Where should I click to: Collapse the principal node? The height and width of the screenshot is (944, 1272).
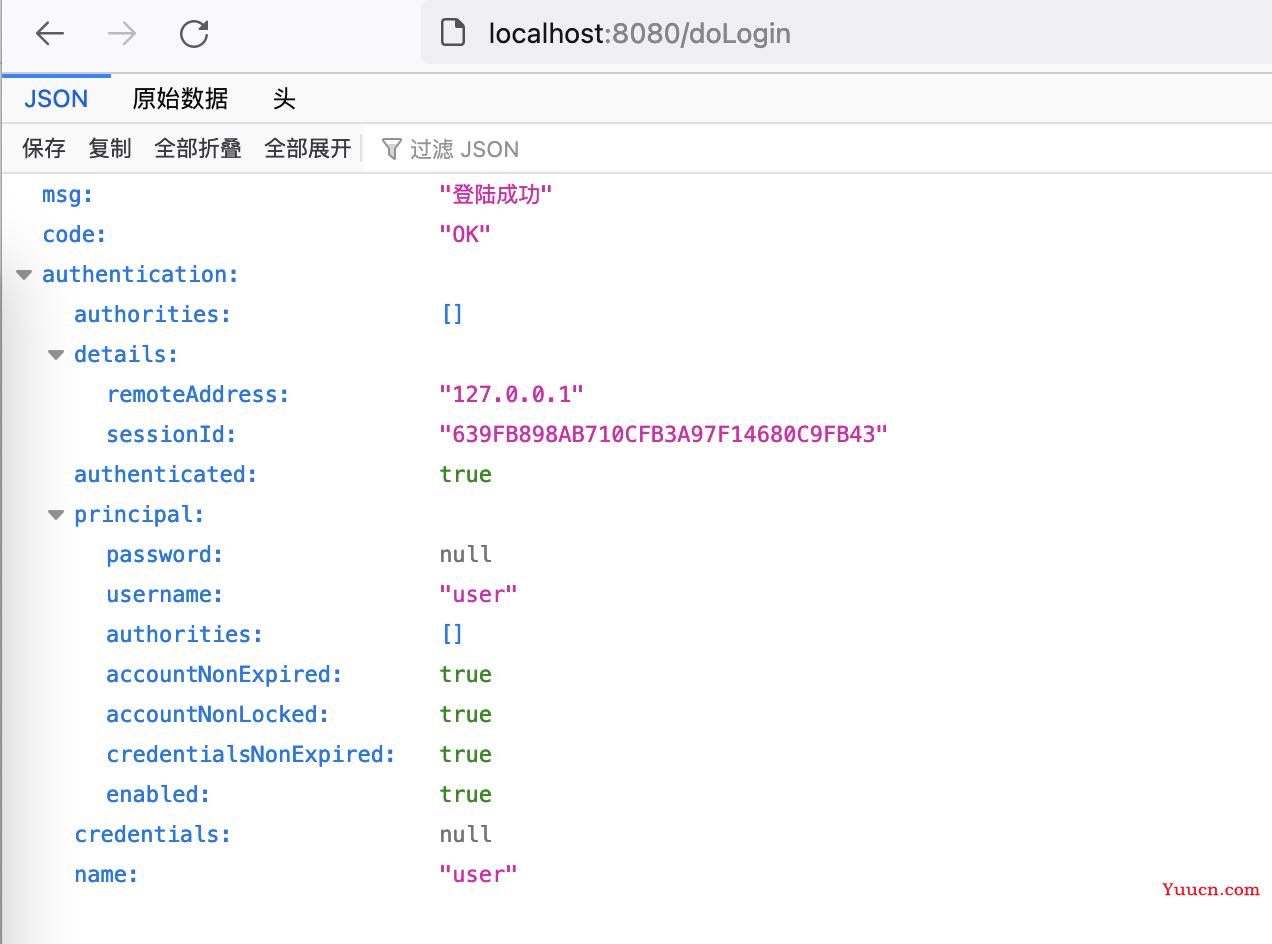click(56, 515)
